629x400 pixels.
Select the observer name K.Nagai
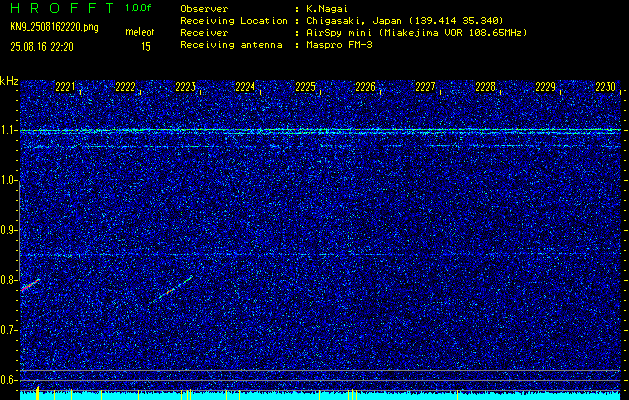click(x=327, y=9)
